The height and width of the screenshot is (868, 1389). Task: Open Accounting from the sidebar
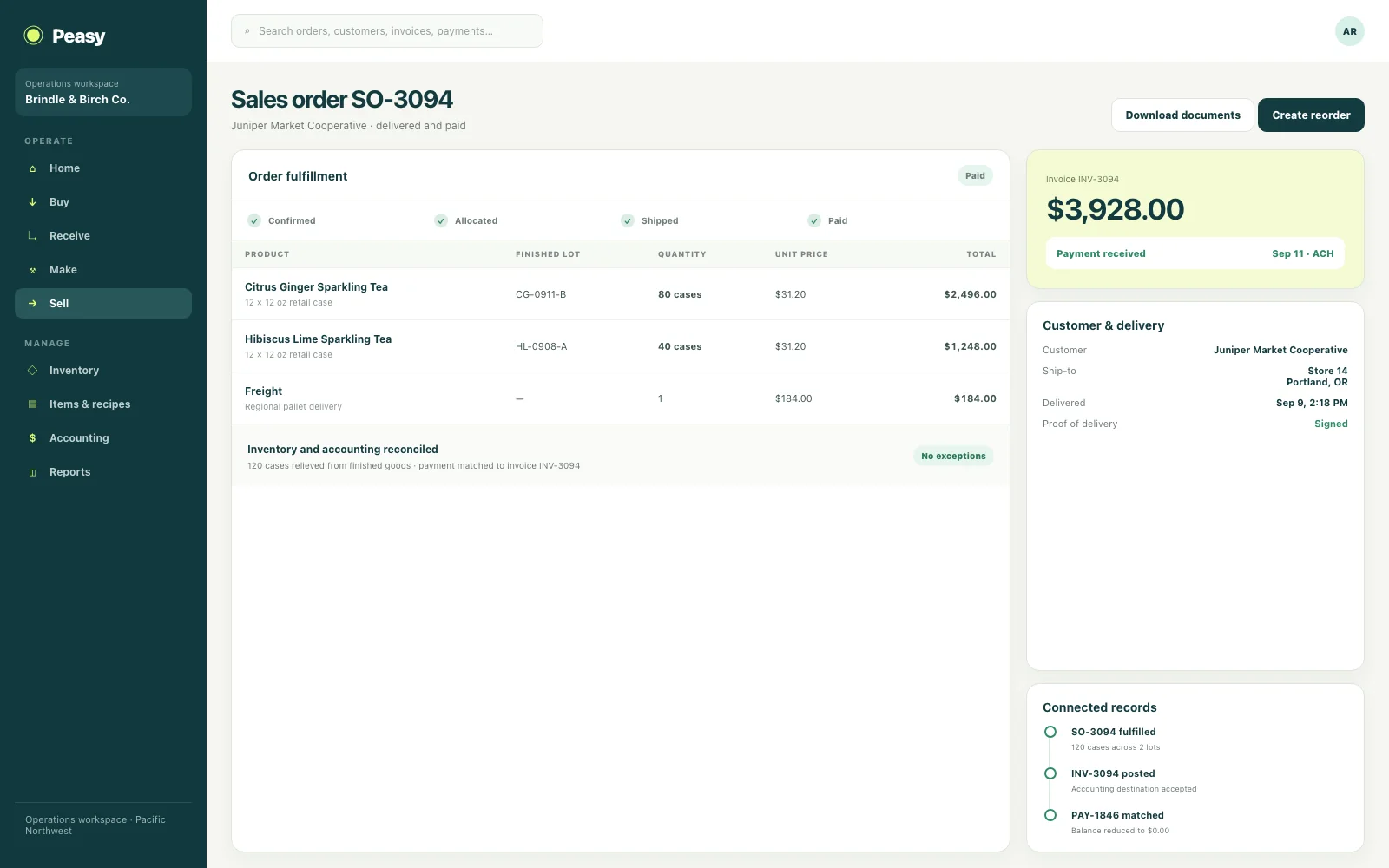(103, 438)
